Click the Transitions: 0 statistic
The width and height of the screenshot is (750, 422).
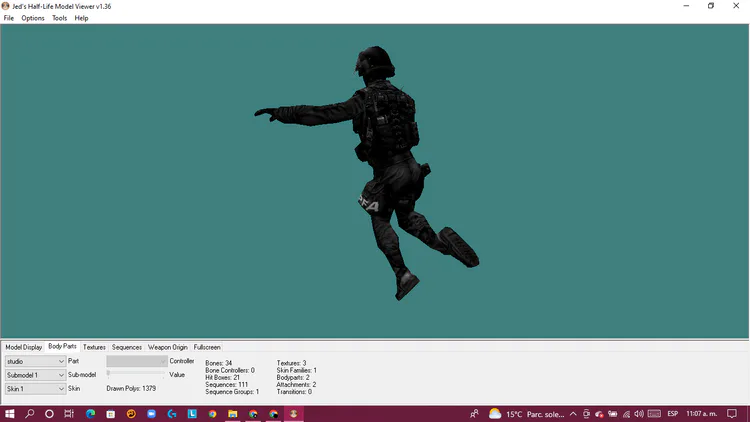coord(294,392)
